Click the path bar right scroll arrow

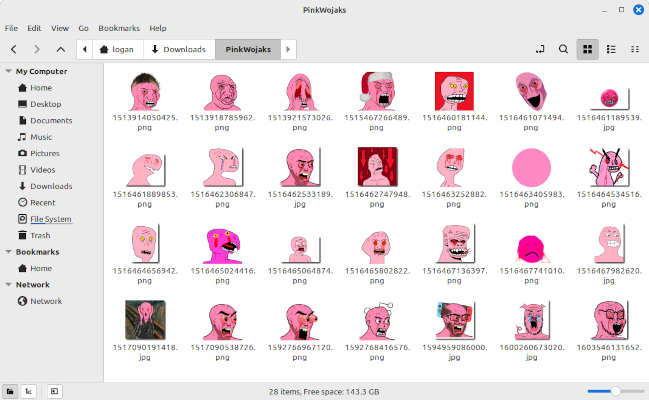point(288,49)
